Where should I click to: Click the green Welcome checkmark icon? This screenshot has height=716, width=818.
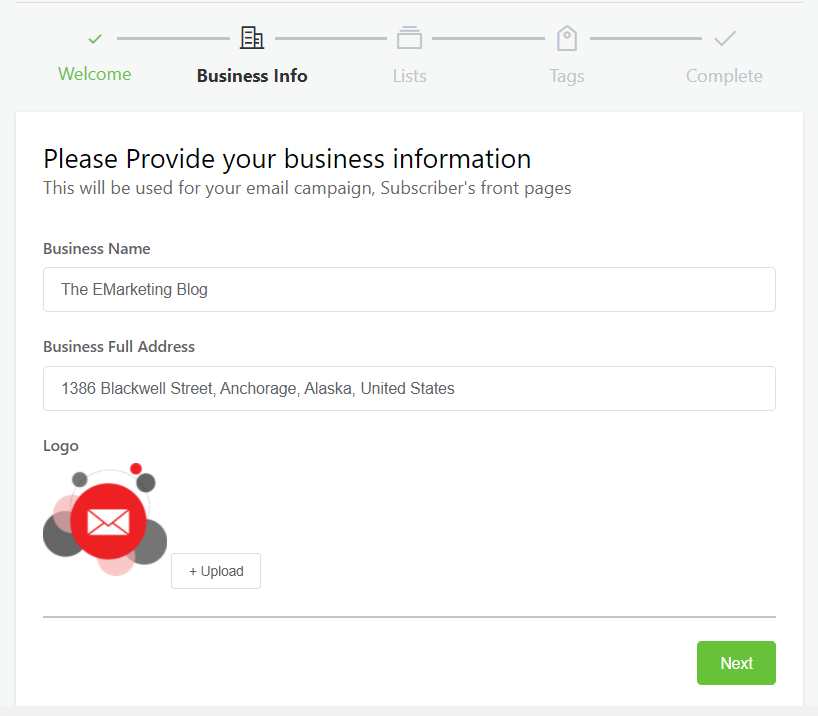95,39
